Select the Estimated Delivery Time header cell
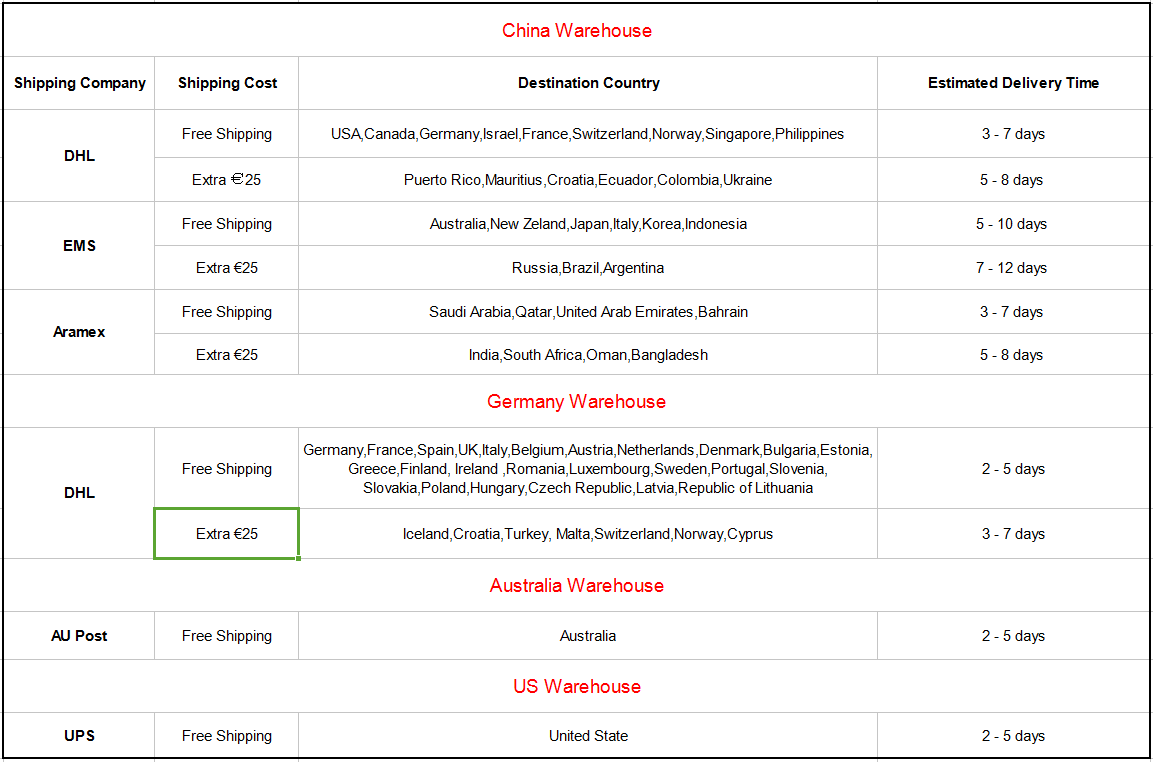This screenshot has height=762, width=1153. pyautogui.click(x=1013, y=83)
